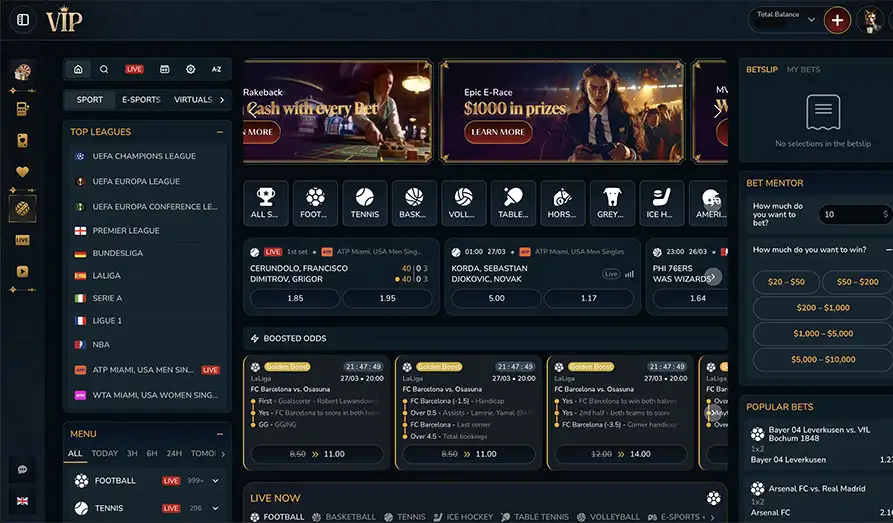
Task: Select the Football sport tile
Action: point(315,203)
